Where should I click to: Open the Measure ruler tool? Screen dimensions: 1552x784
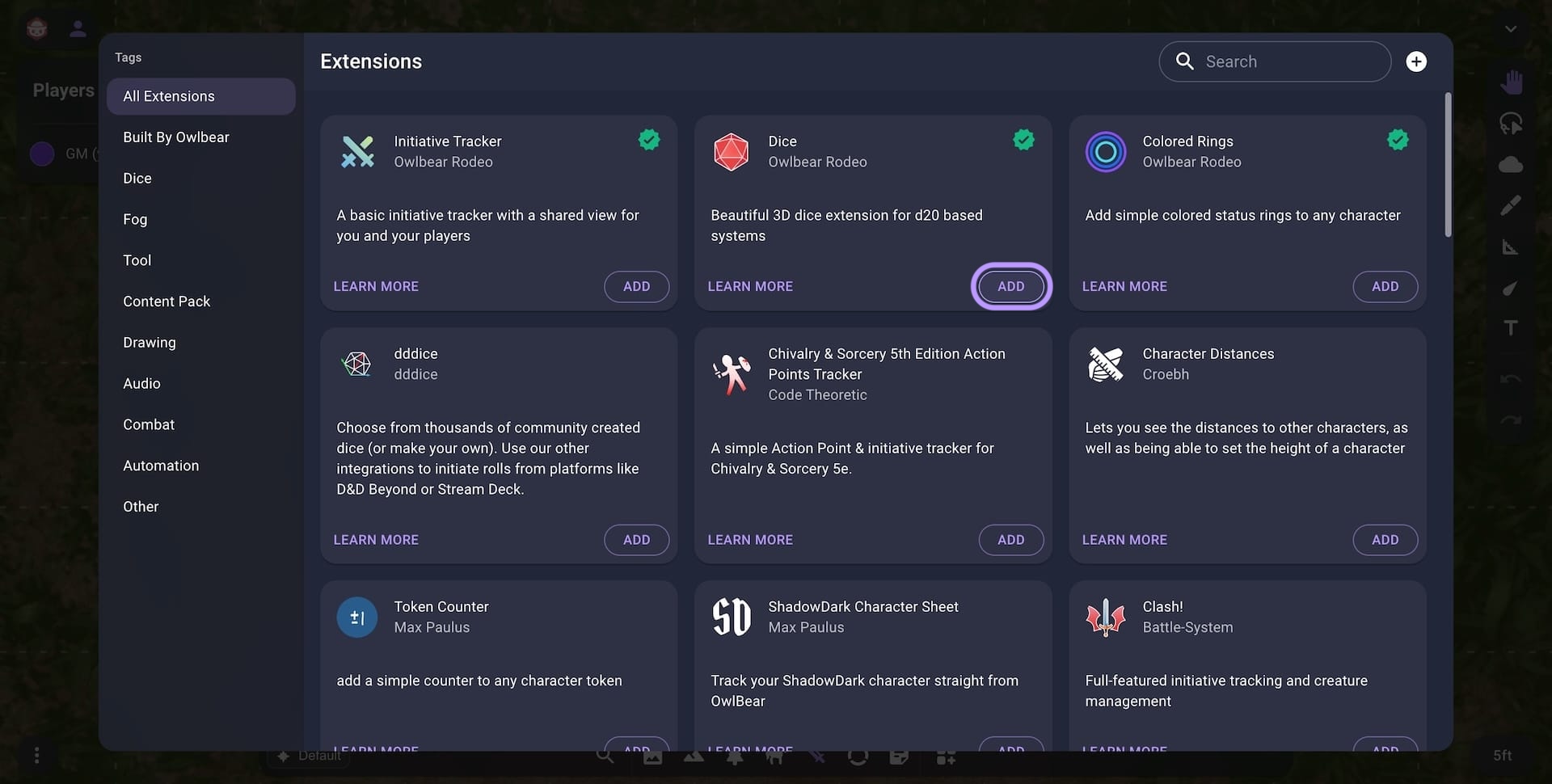pos(1511,247)
